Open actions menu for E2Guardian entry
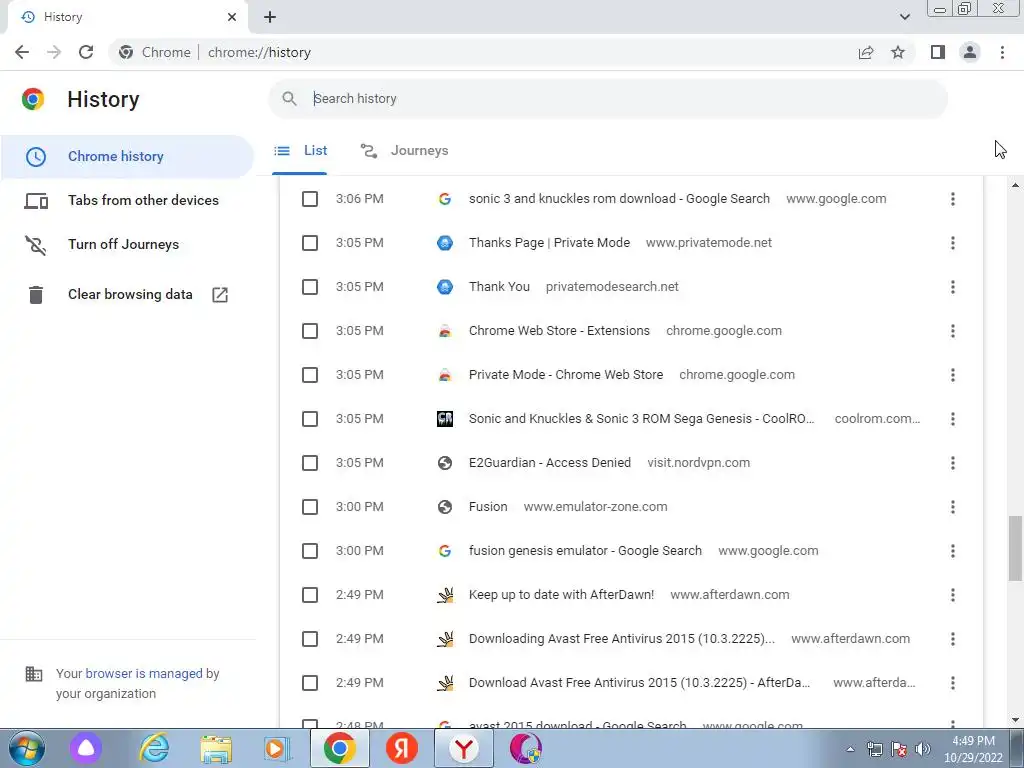Viewport: 1024px width, 768px height. pyautogui.click(x=953, y=463)
